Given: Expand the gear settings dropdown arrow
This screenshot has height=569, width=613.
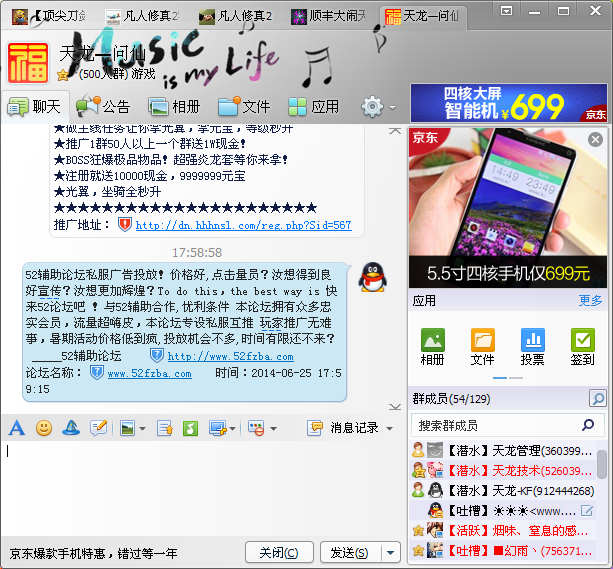Looking at the screenshot, I should [x=393, y=107].
